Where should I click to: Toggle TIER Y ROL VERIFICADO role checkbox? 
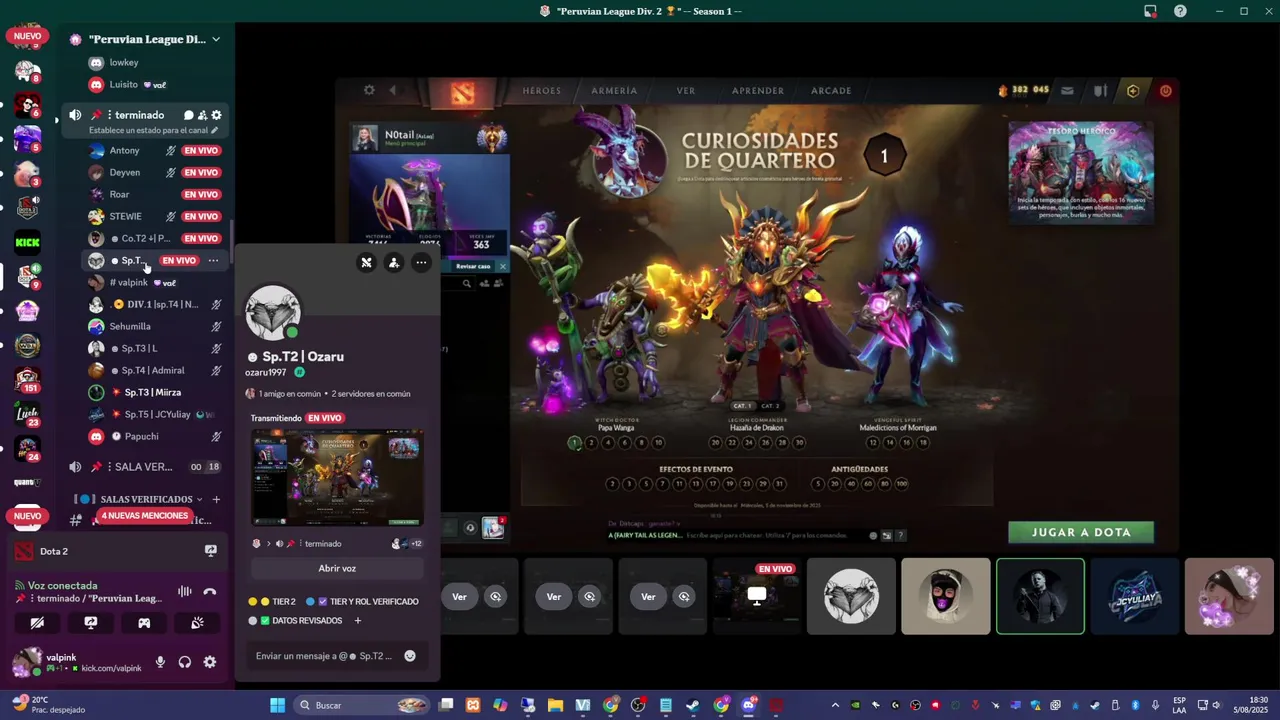pyautogui.click(x=322, y=602)
